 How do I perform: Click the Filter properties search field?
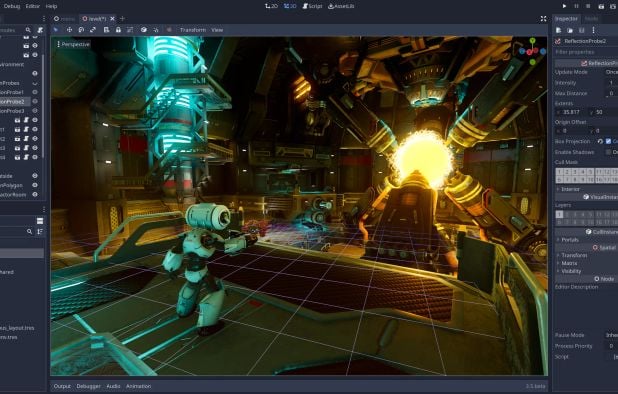(586, 52)
